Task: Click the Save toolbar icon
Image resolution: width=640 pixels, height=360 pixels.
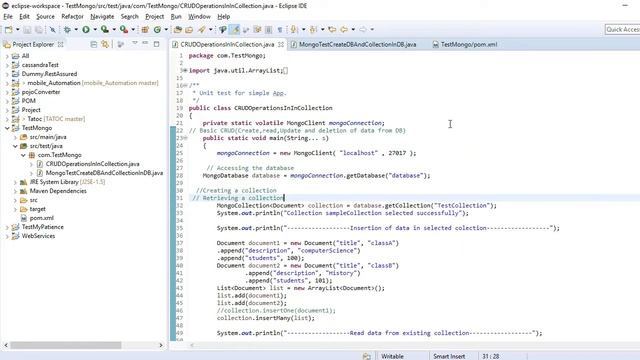Action: [27, 29]
